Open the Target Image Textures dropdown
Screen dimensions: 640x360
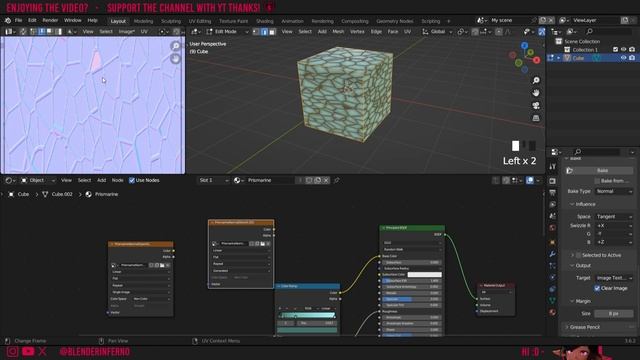(614, 278)
